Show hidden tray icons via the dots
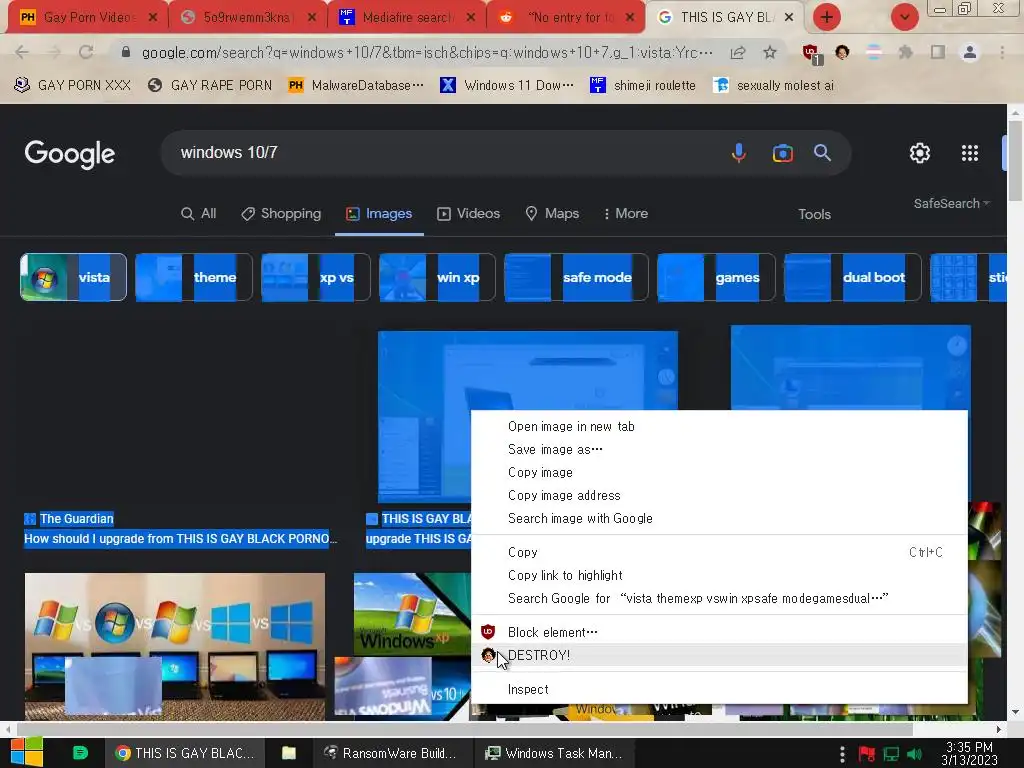Image resolution: width=1024 pixels, height=768 pixels. click(x=842, y=754)
